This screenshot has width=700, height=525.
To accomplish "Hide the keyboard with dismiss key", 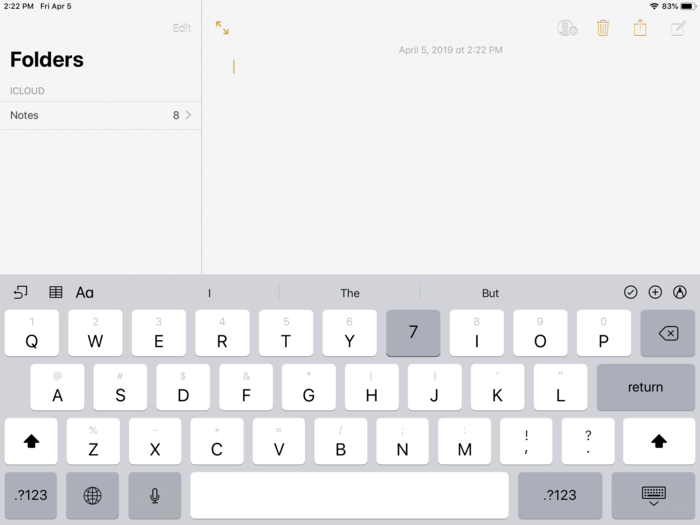I will click(654, 495).
